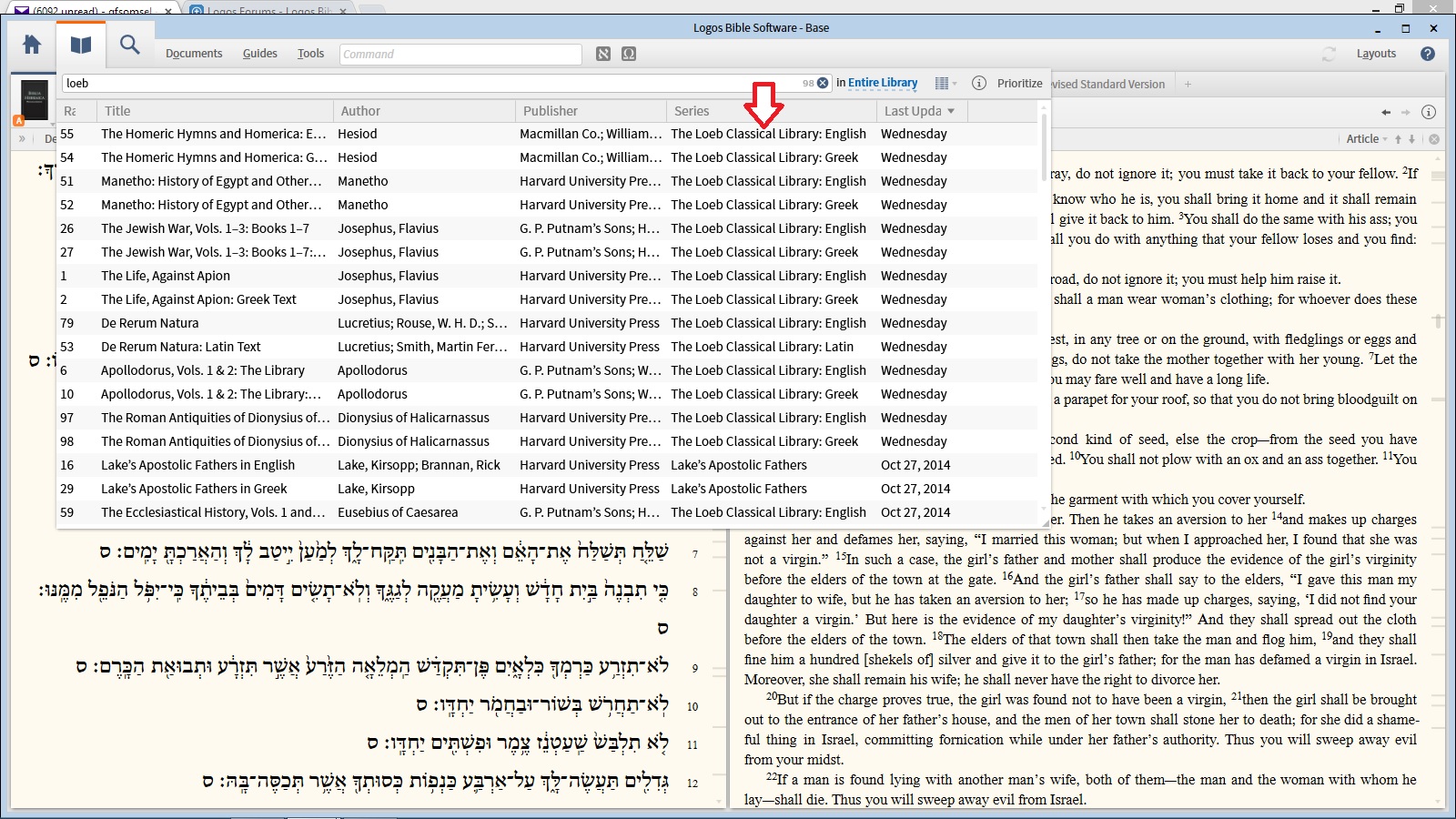
Task: Sort library by Title column
Action: tap(215, 111)
